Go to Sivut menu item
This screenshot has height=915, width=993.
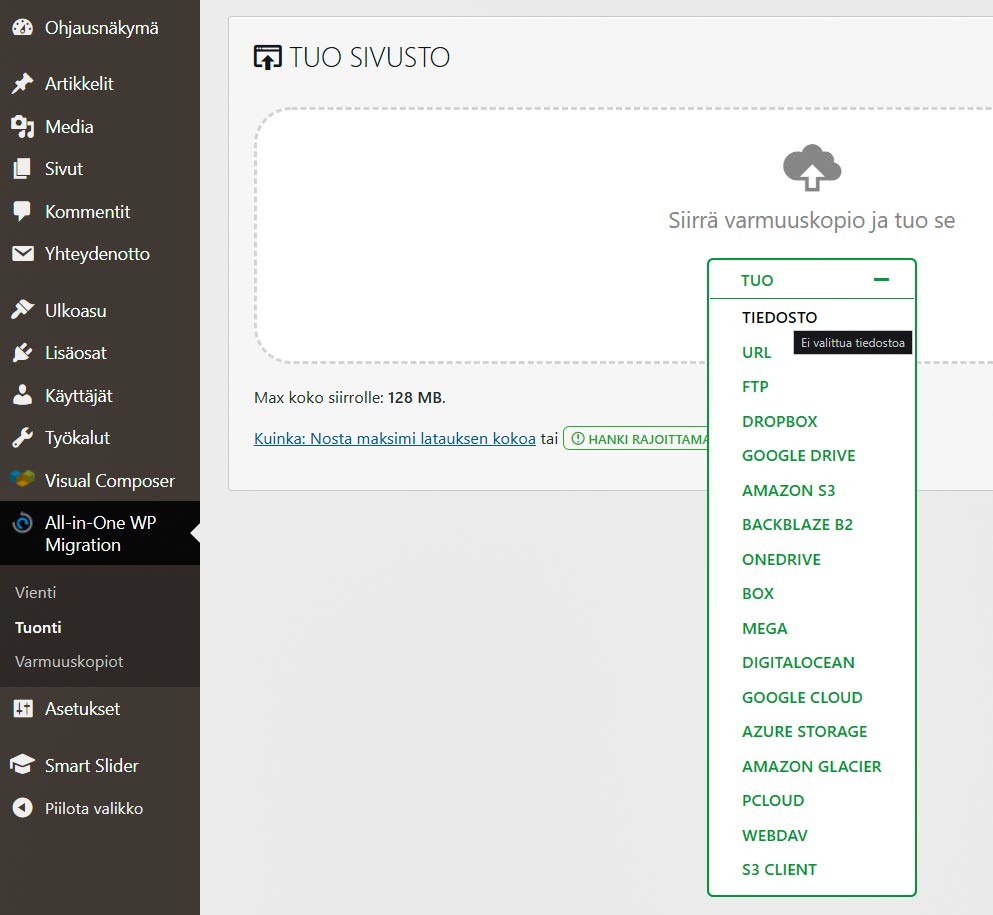click(100, 169)
